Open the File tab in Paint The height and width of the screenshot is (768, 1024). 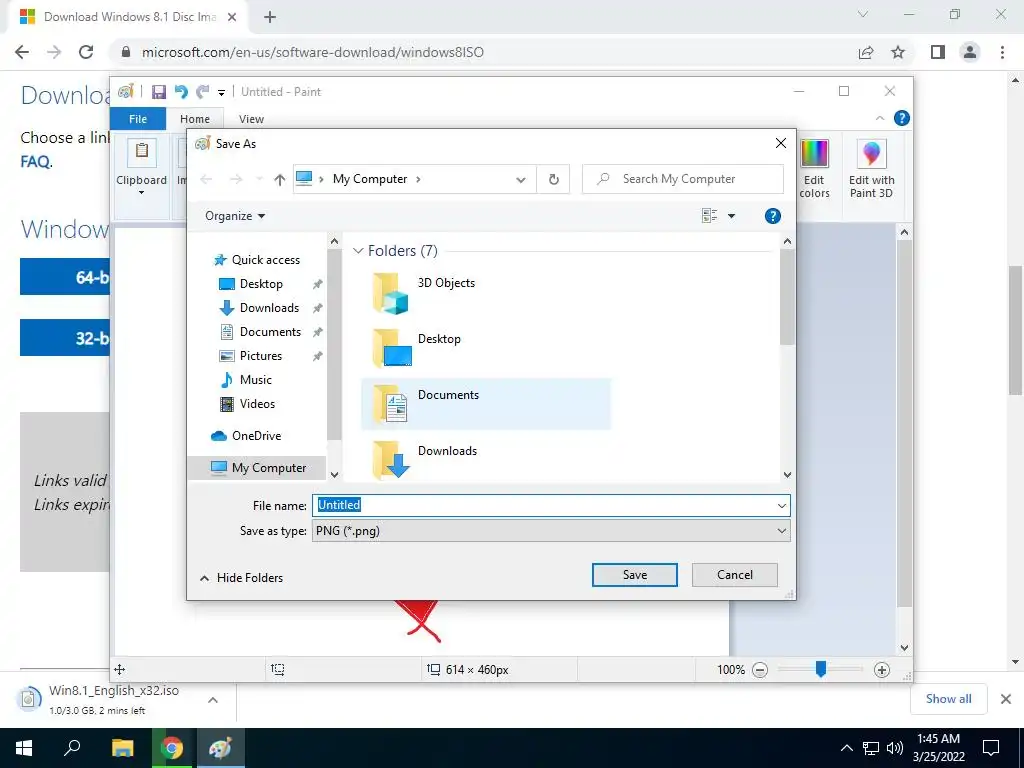coord(138,119)
